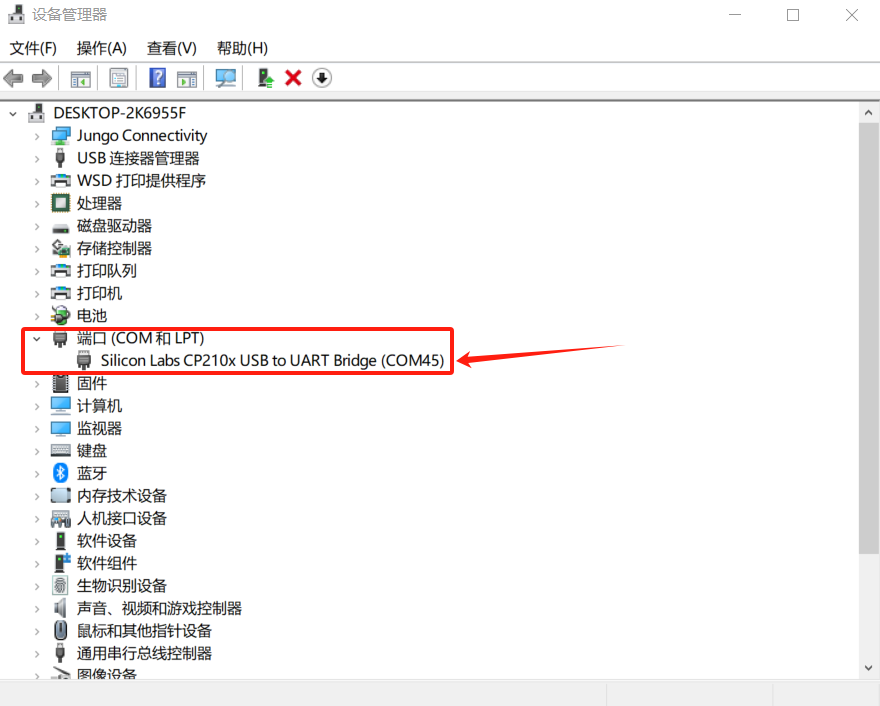Click the Properties toolbar icon
Viewport: 880px width, 706px height.
point(119,78)
